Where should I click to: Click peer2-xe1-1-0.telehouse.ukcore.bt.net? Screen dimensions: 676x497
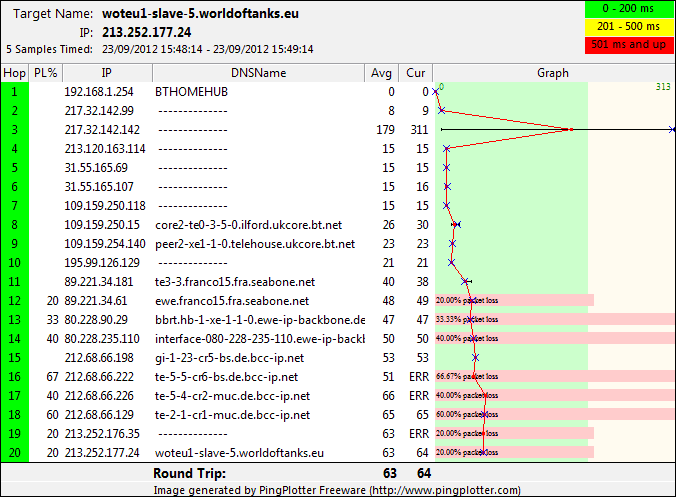click(x=255, y=244)
